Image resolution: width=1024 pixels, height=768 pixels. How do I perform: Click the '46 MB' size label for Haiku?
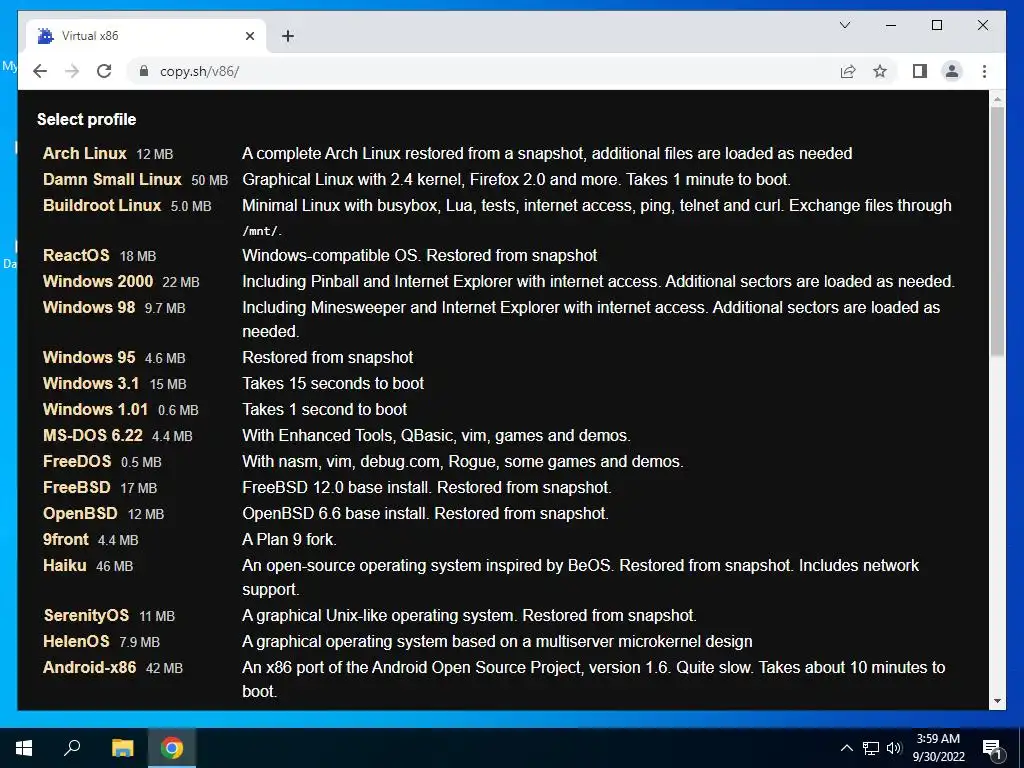(x=114, y=566)
